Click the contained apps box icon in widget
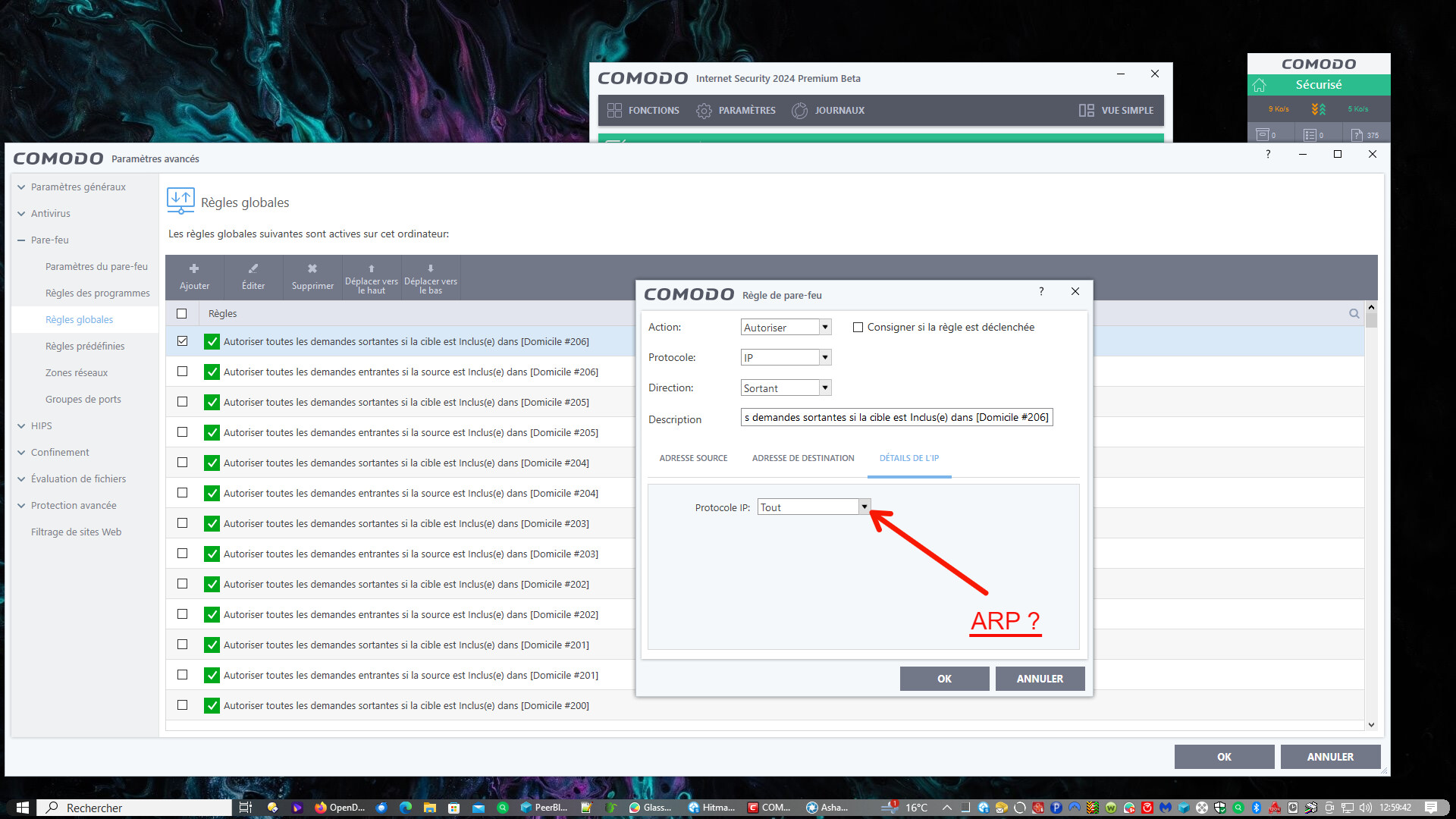Screen dimensions: 1456x819 pyautogui.click(x=1263, y=135)
